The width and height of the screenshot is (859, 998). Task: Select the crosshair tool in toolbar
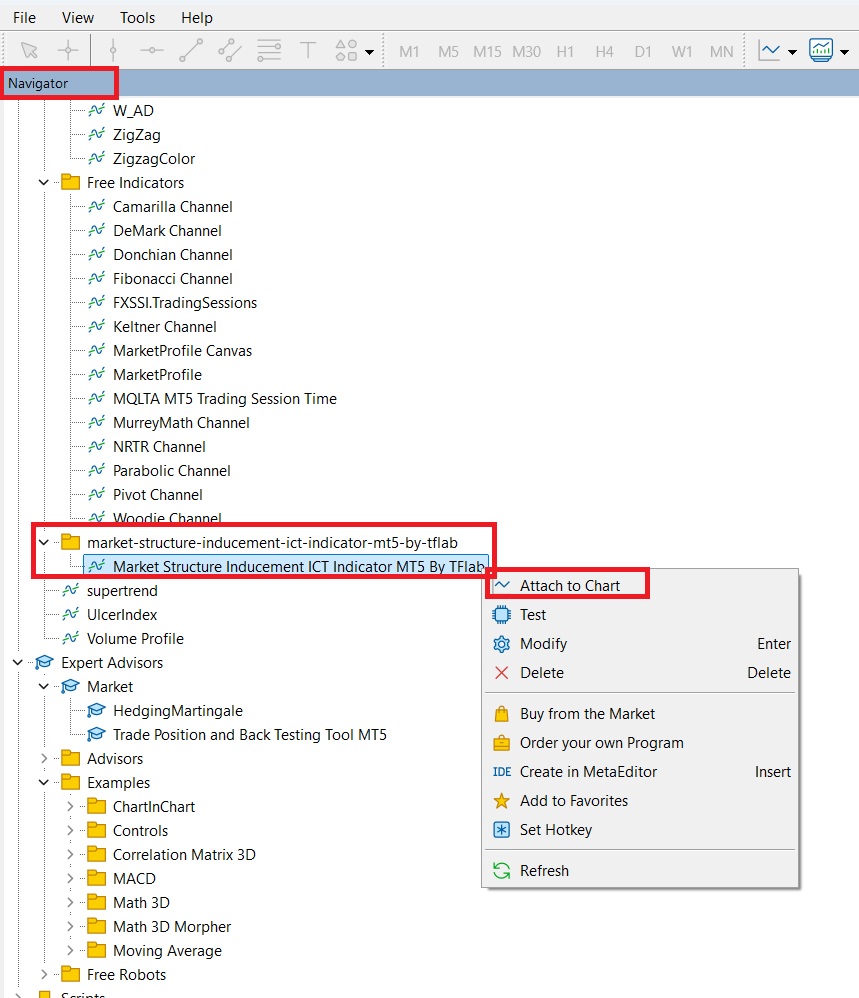[x=67, y=50]
